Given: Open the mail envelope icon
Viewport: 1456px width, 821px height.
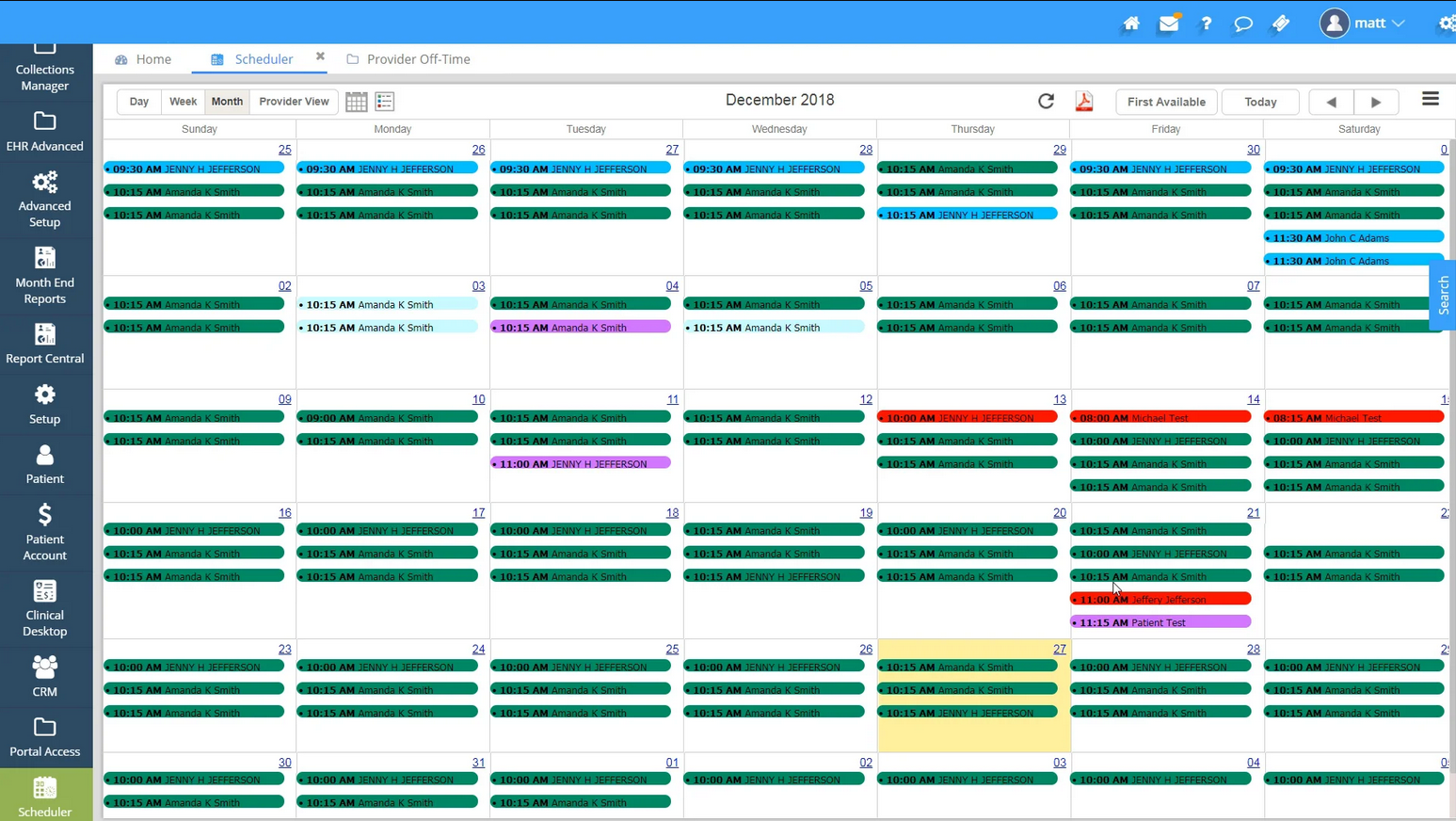Looking at the screenshot, I should (1169, 24).
